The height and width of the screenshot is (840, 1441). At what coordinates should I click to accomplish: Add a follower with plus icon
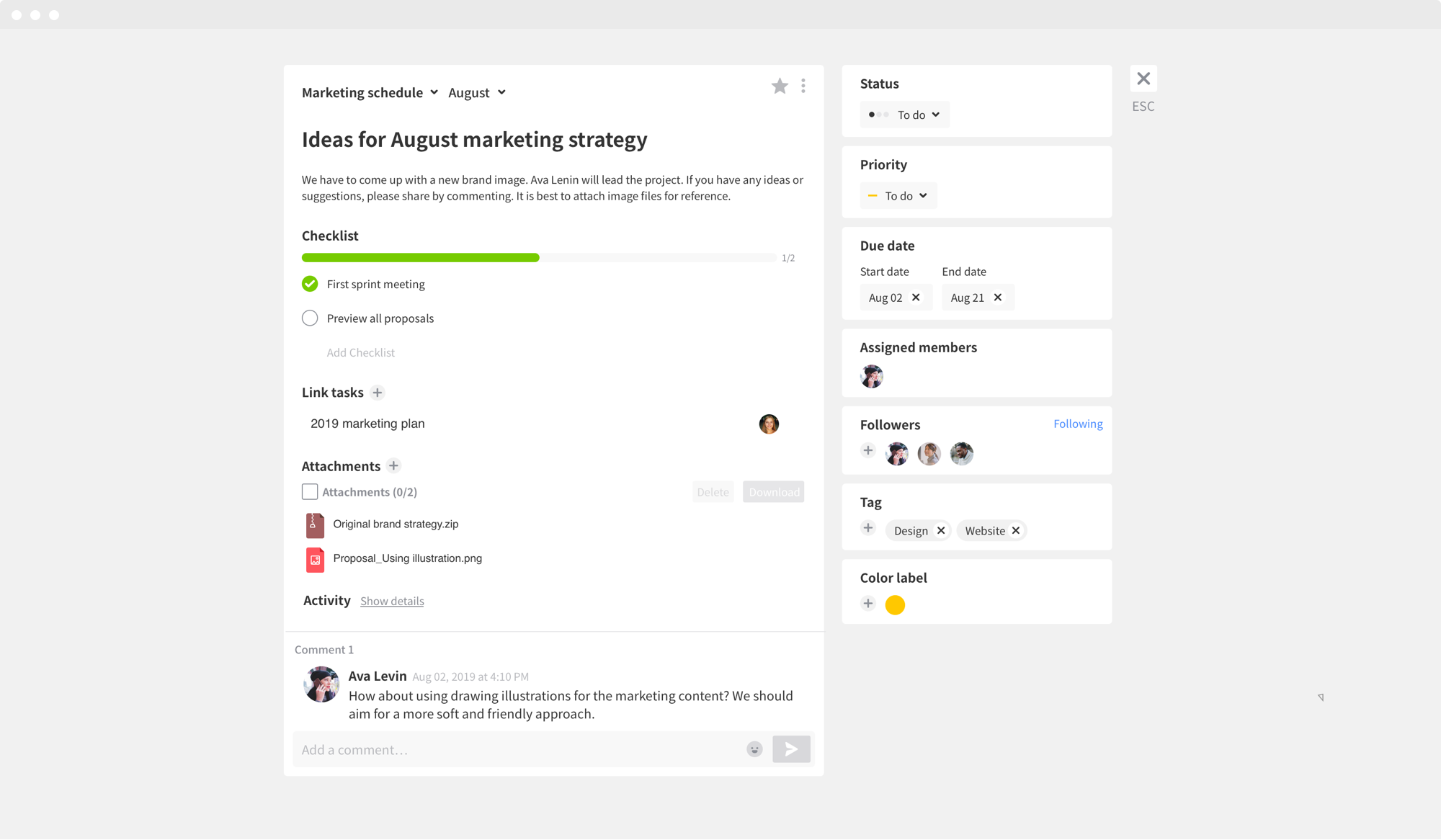click(868, 451)
